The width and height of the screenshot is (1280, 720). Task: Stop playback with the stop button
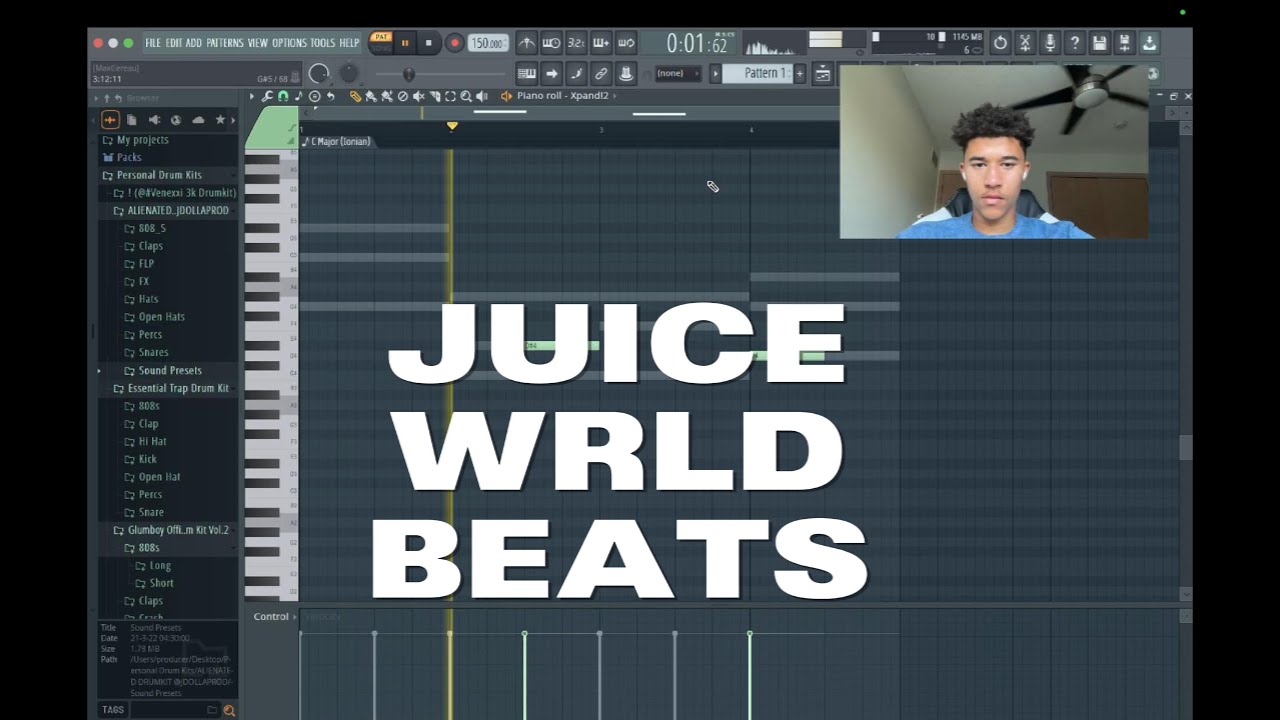click(x=429, y=43)
